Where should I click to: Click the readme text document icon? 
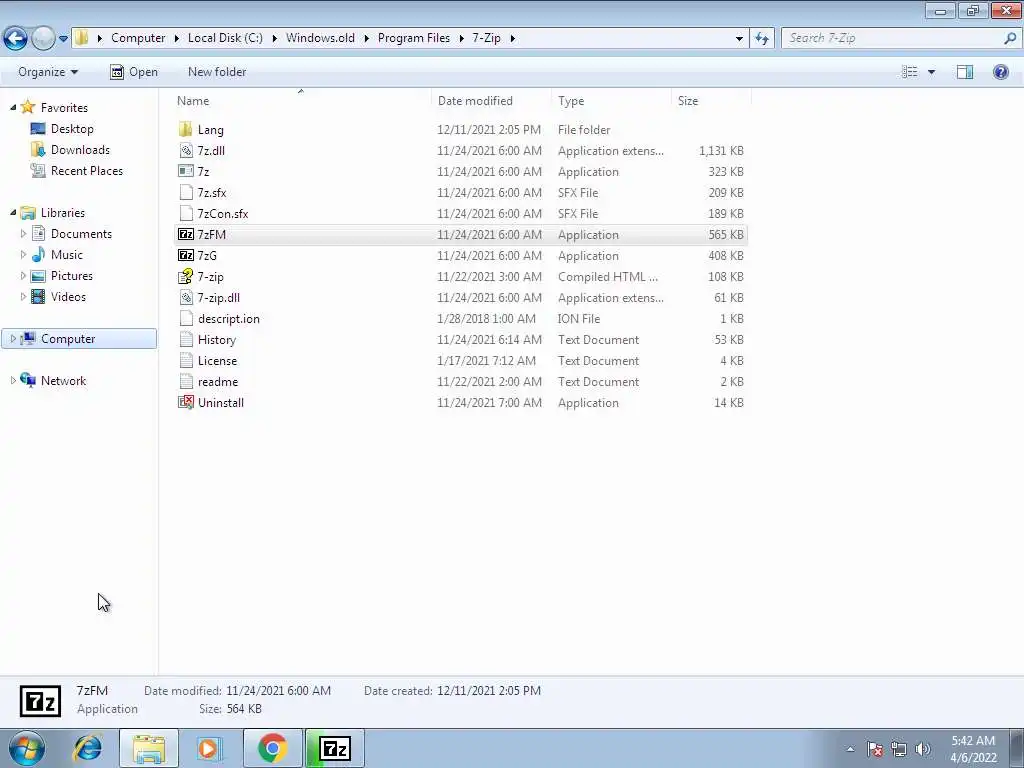(185, 381)
